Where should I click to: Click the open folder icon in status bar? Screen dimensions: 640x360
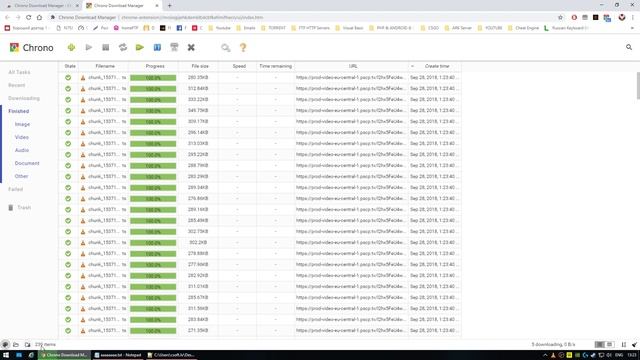16,344
